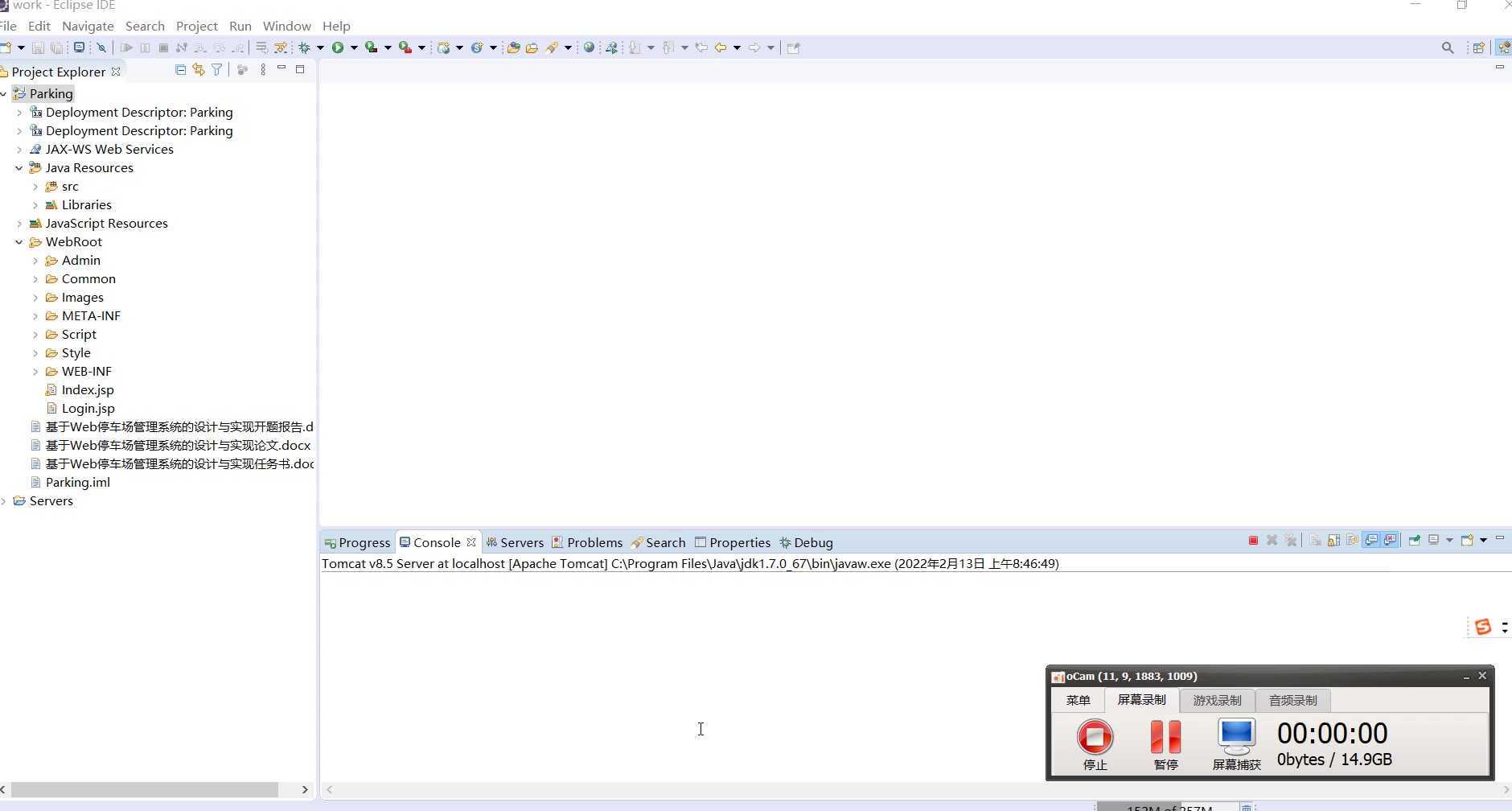Screen dimensions: 1512x811
Task: Click the Project Explorer horizontal scrollbar
Action: [x=145, y=790]
